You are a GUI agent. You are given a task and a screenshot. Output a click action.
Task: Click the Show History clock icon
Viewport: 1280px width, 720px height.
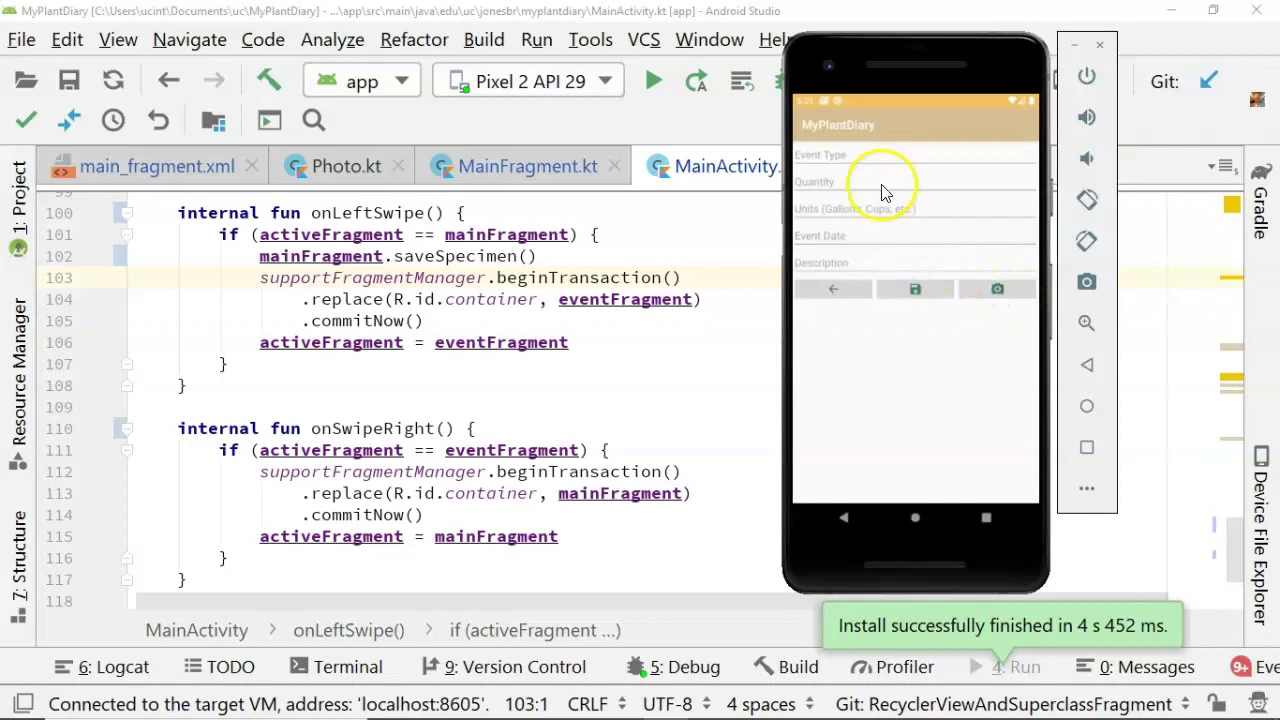coord(113,120)
